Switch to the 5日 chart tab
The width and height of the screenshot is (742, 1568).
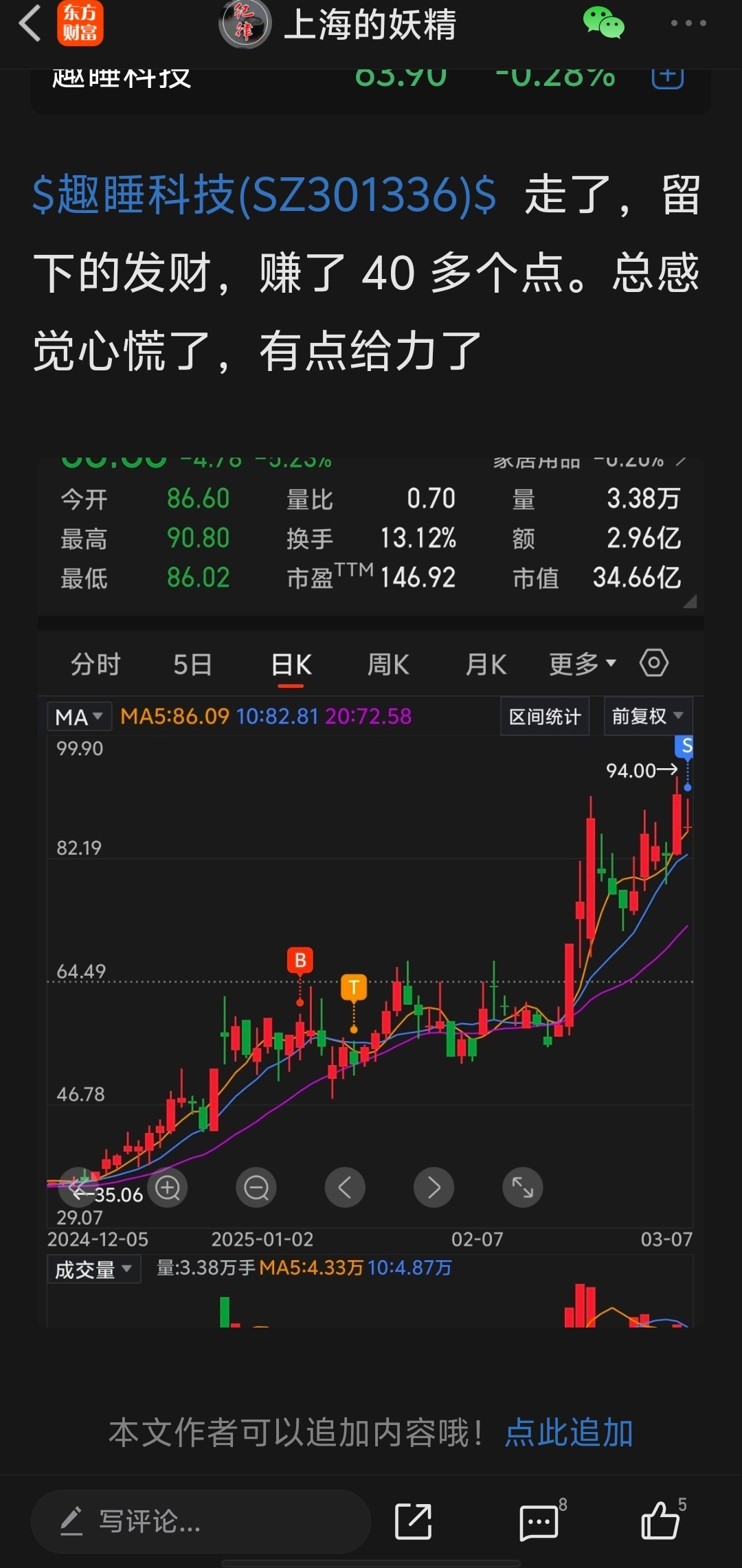(x=192, y=664)
